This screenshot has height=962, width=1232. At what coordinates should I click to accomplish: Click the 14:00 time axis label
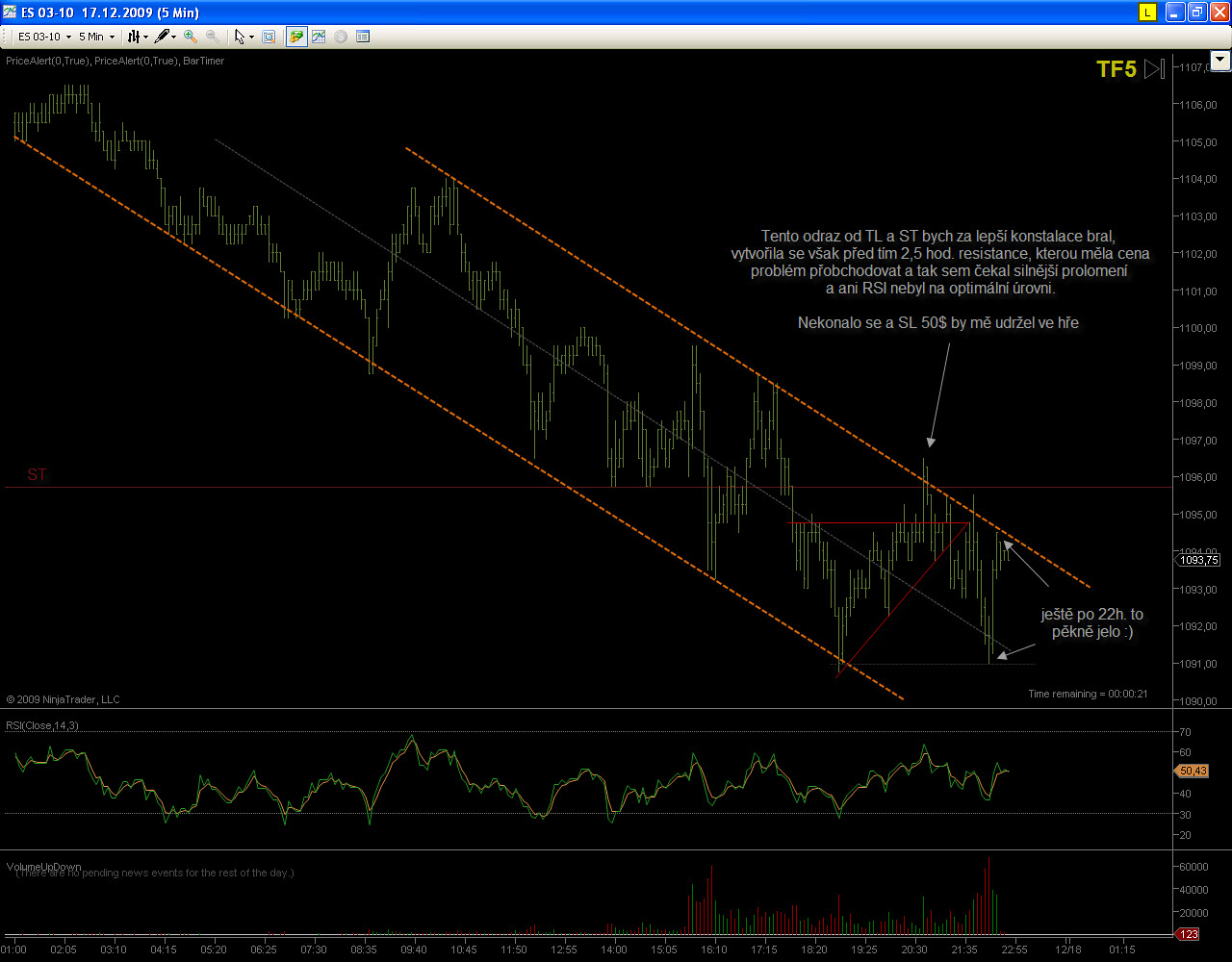coord(614,949)
